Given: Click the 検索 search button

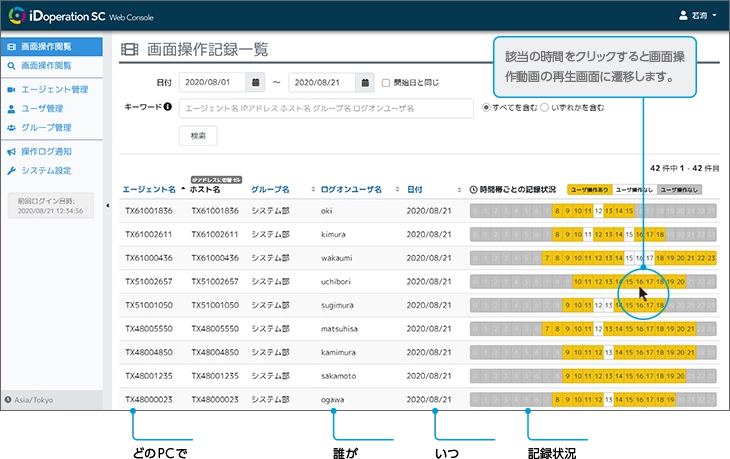Looking at the screenshot, I should coord(197,135).
